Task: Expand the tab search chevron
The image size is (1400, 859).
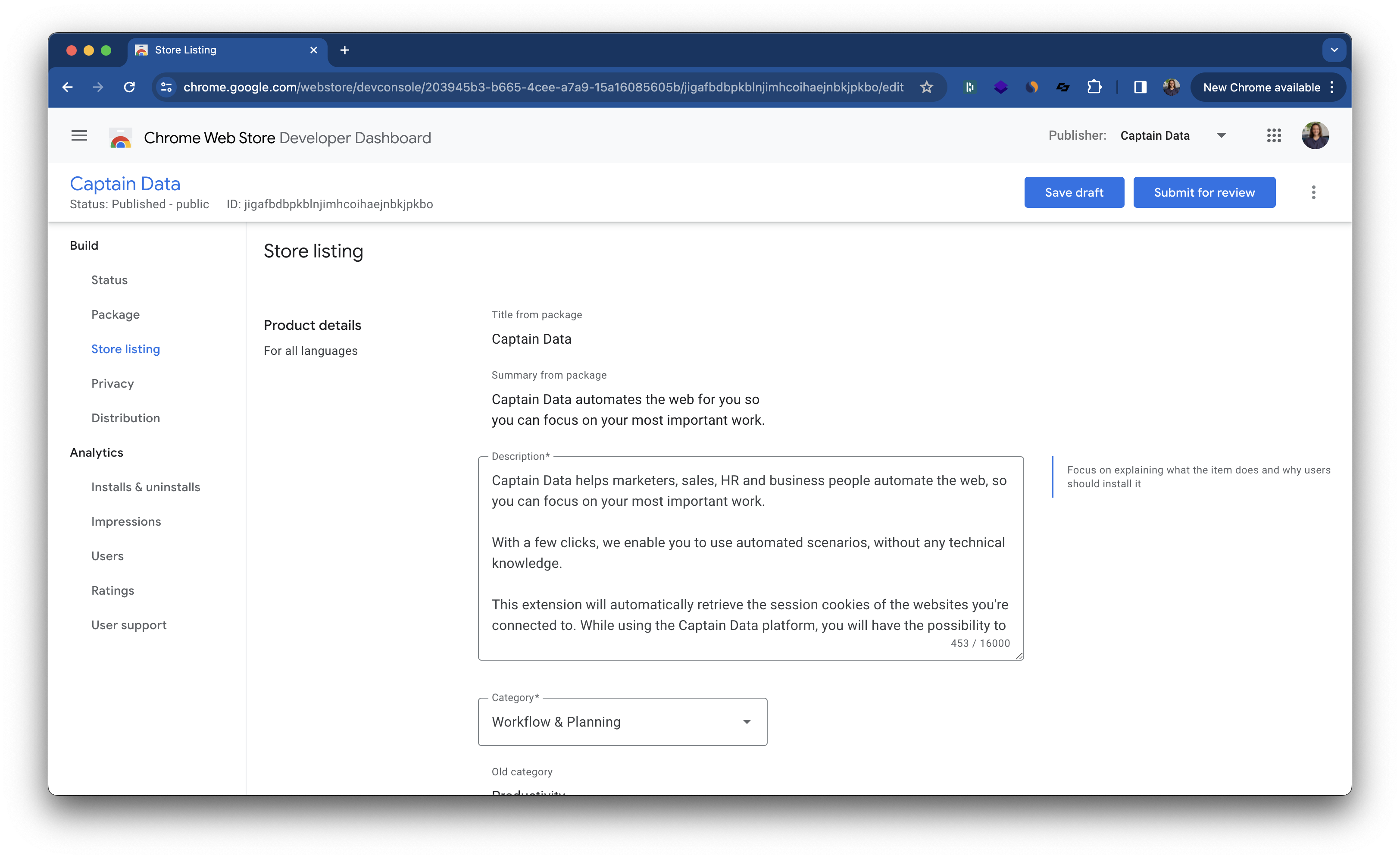Action: pos(1334,50)
